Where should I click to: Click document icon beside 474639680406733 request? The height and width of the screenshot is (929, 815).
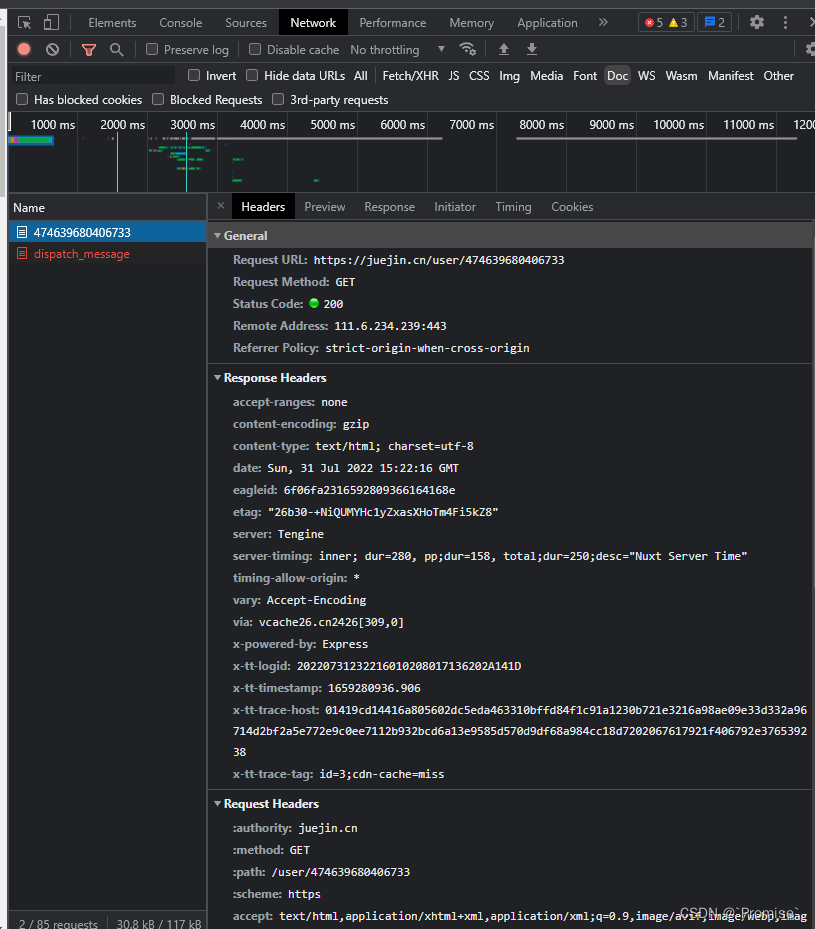click(22, 232)
